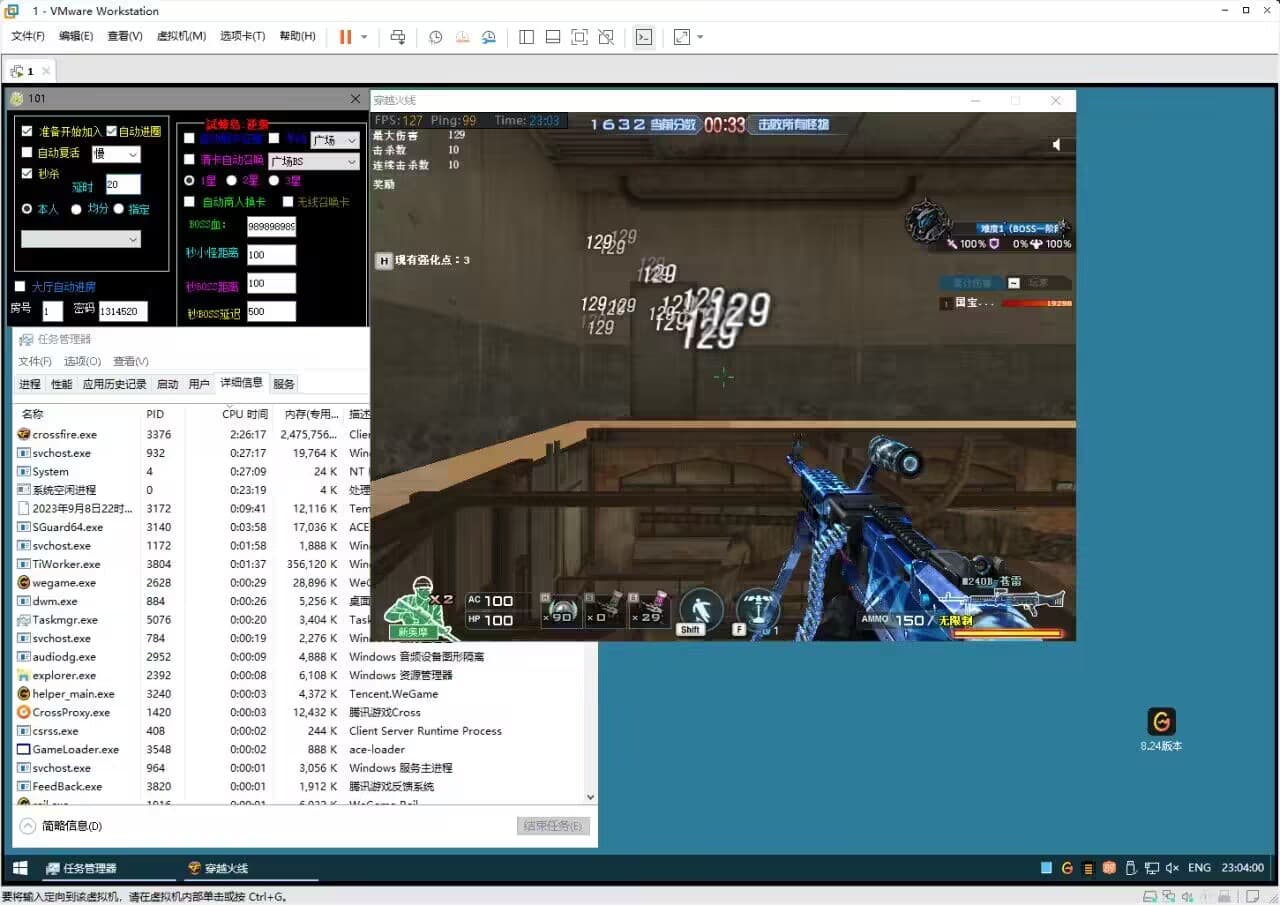Click the 结束任务(E) button
This screenshot has width=1280, height=905.
[554, 826]
